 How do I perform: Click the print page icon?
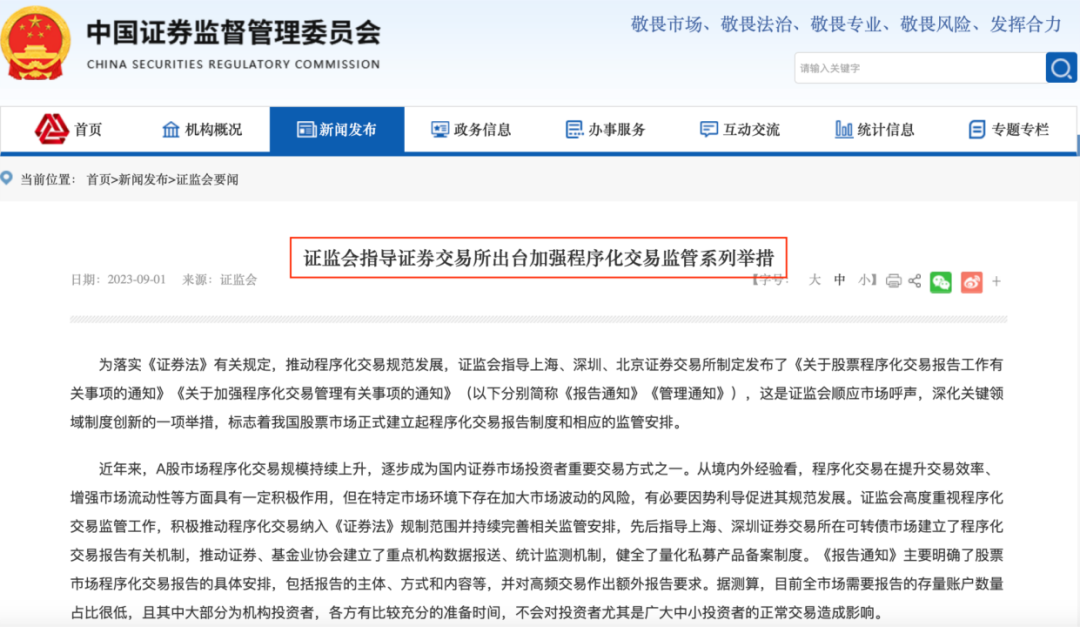pyautogui.click(x=893, y=281)
